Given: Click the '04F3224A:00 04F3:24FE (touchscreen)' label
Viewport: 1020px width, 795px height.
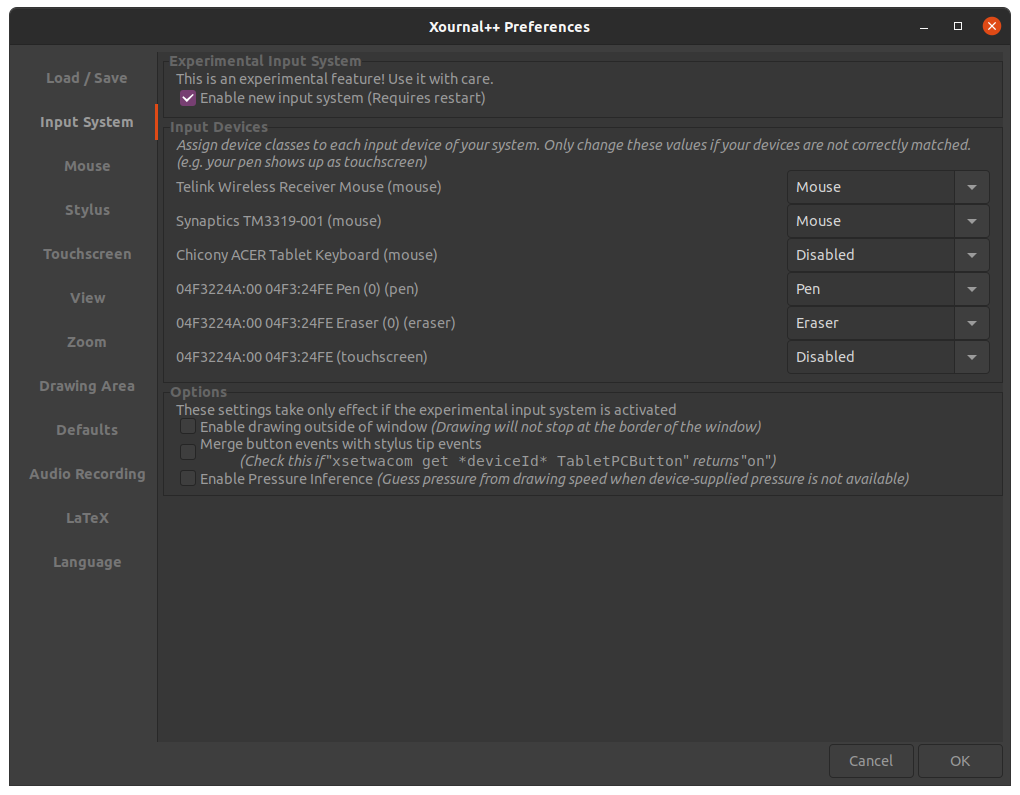Looking at the screenshot, I should (301, 357).
